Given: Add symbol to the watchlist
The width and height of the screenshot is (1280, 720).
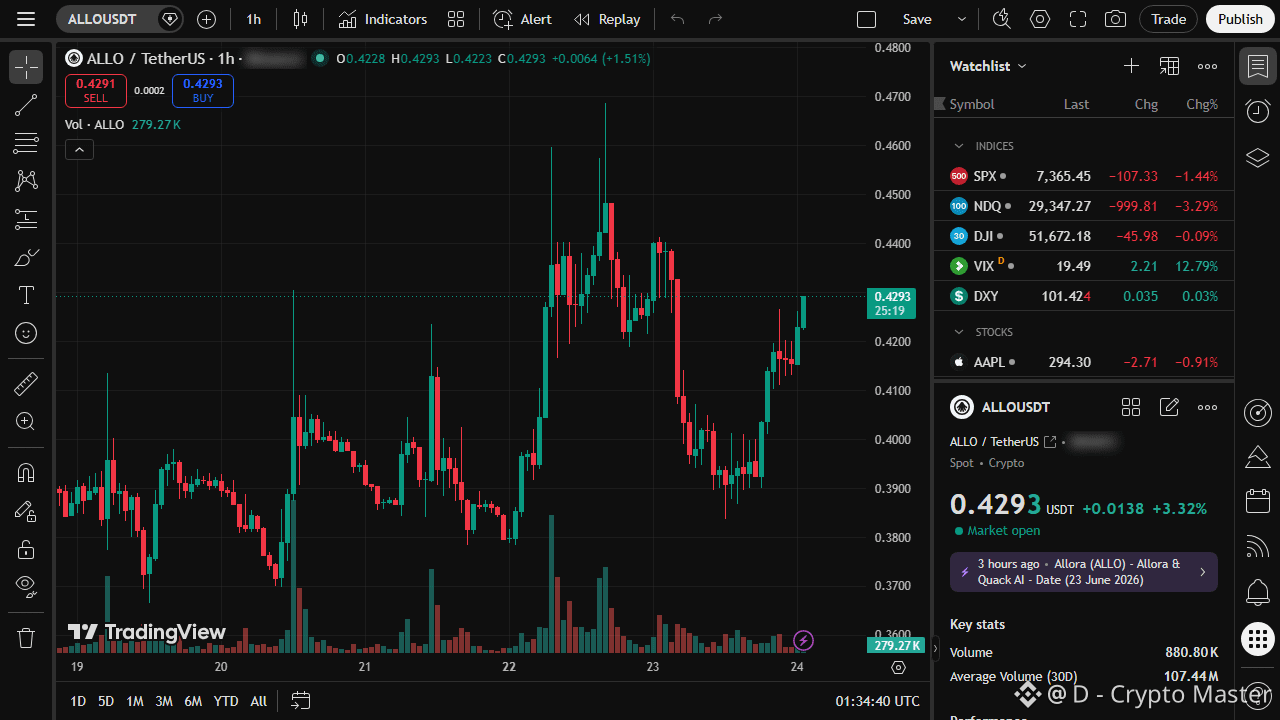Looking at the screenshot, I should tap(1131, 66).
